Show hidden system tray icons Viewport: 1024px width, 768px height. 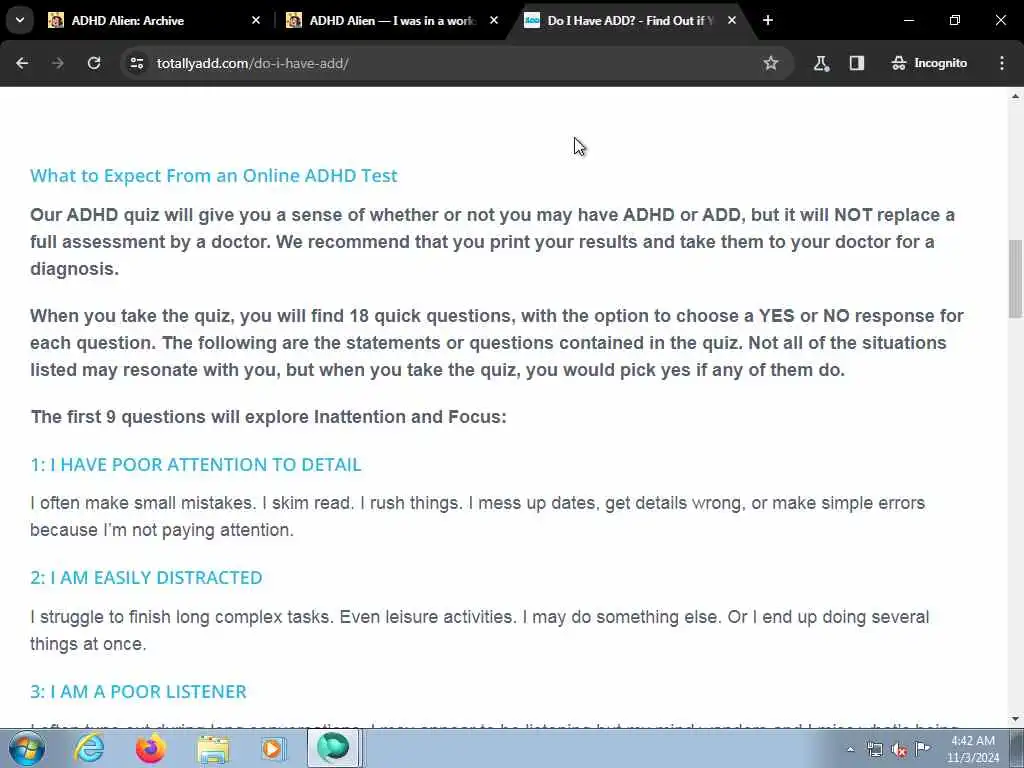click(850, 749)
